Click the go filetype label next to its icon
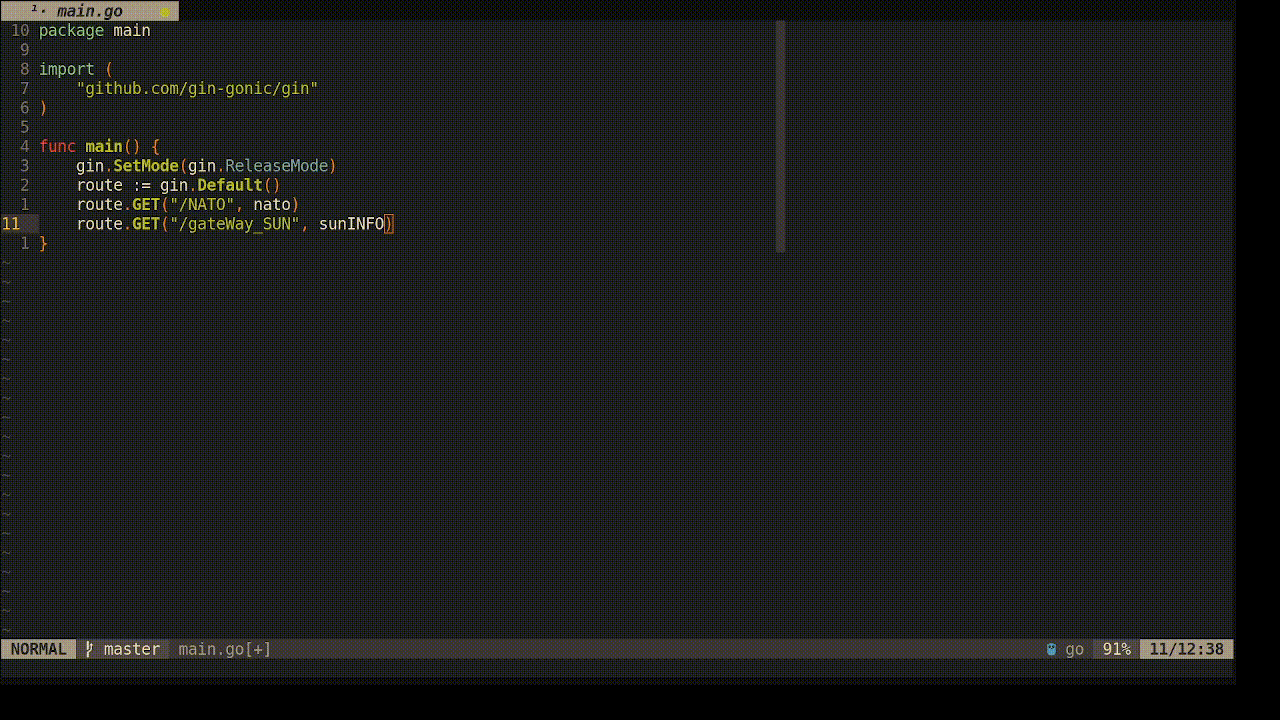The width and height of the screenshot is (1280, 720). click(1075, 649)
